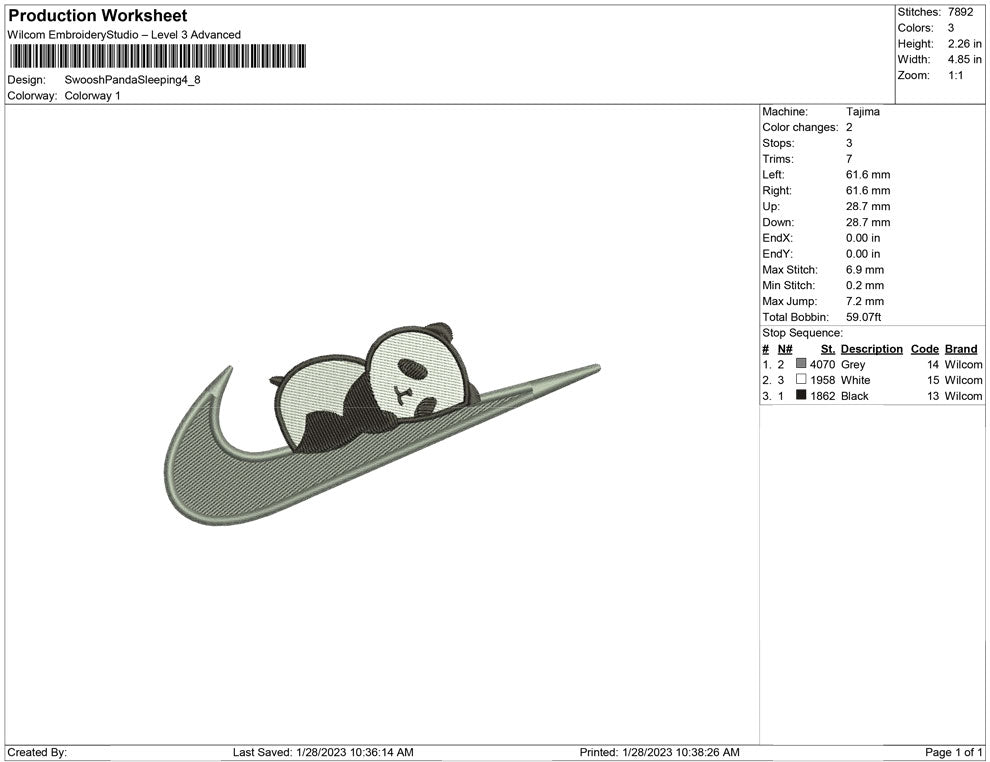990x762 pixels.
Task: Click the 'Color changes:' label
Action: coord(800,127)
